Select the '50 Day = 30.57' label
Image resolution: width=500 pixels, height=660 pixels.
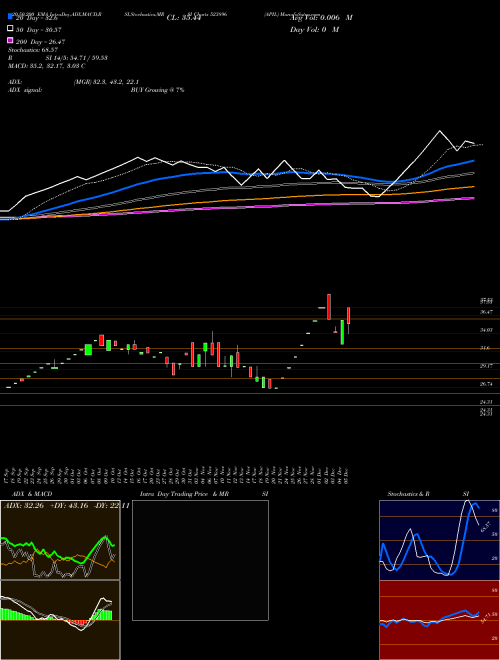coord(39,29)
